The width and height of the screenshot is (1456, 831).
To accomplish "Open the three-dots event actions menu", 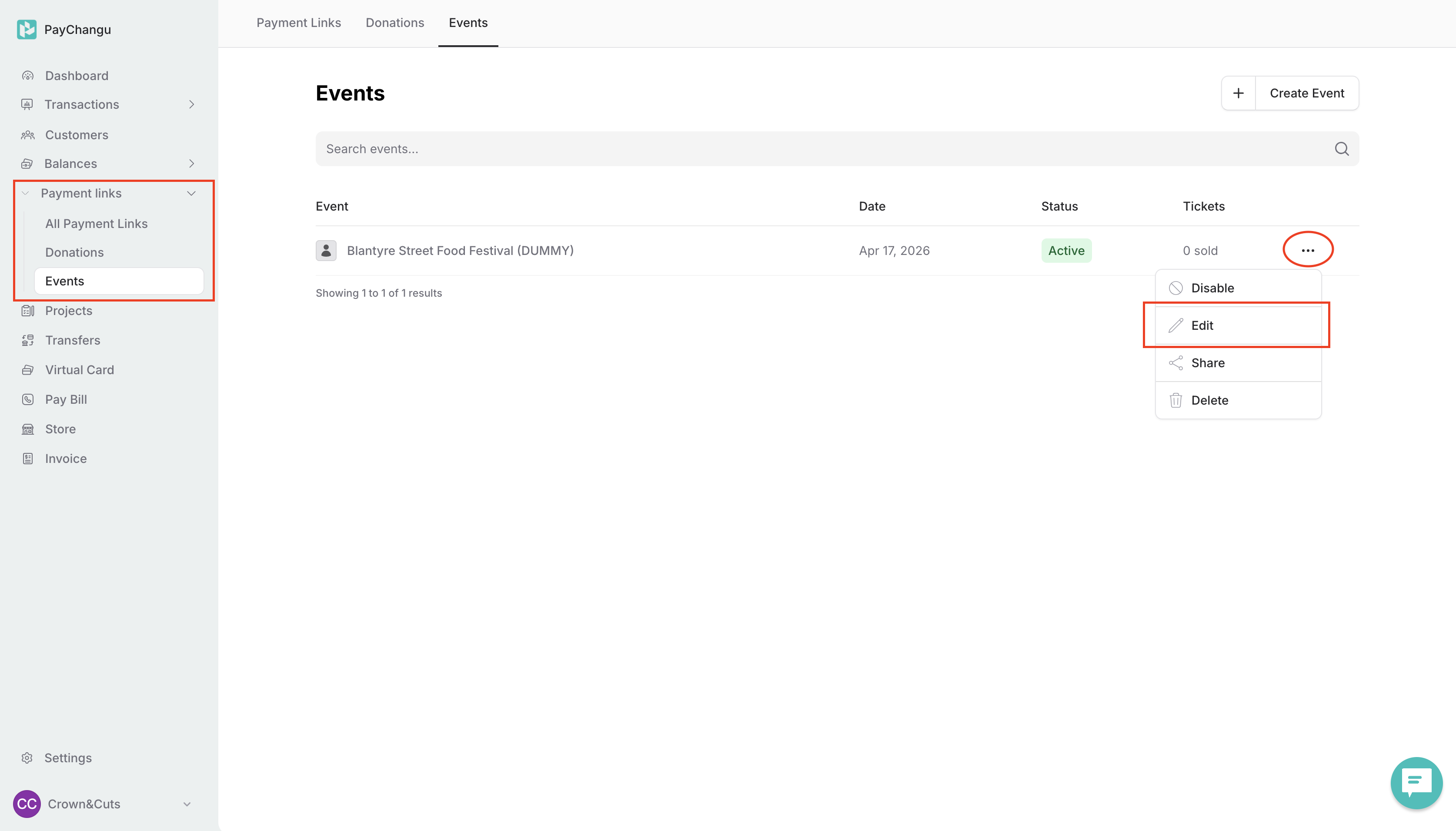I will 1307,250.
